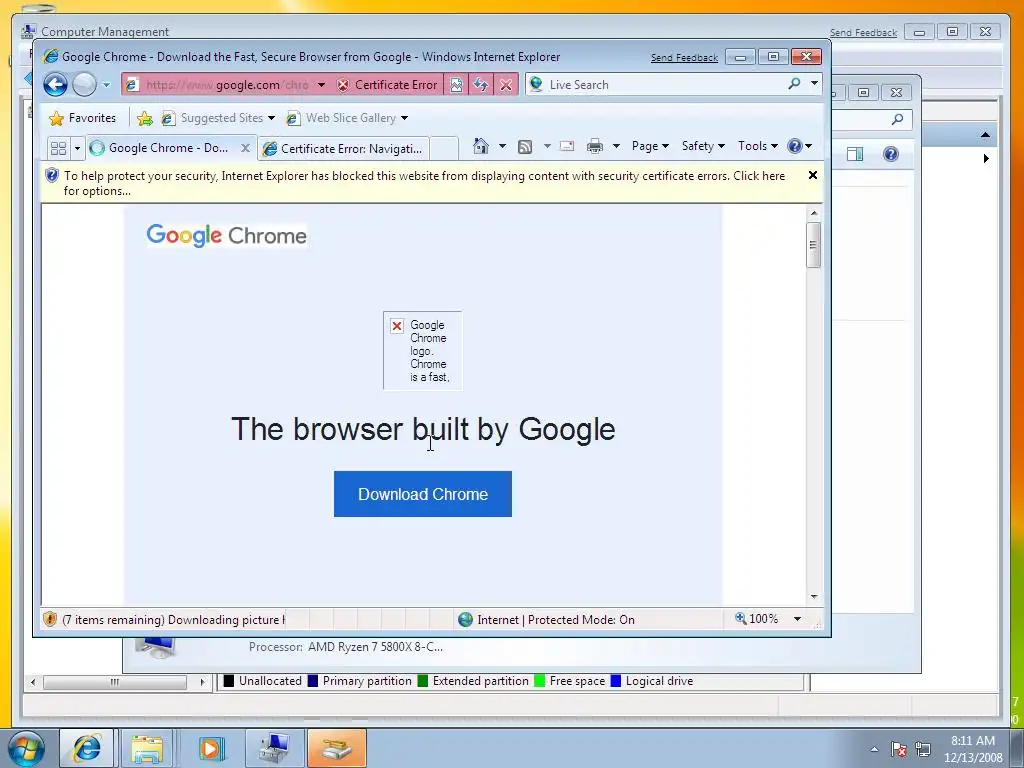
Task: Switch to Certificate Error: Navigati... tab
Action: 343,149
